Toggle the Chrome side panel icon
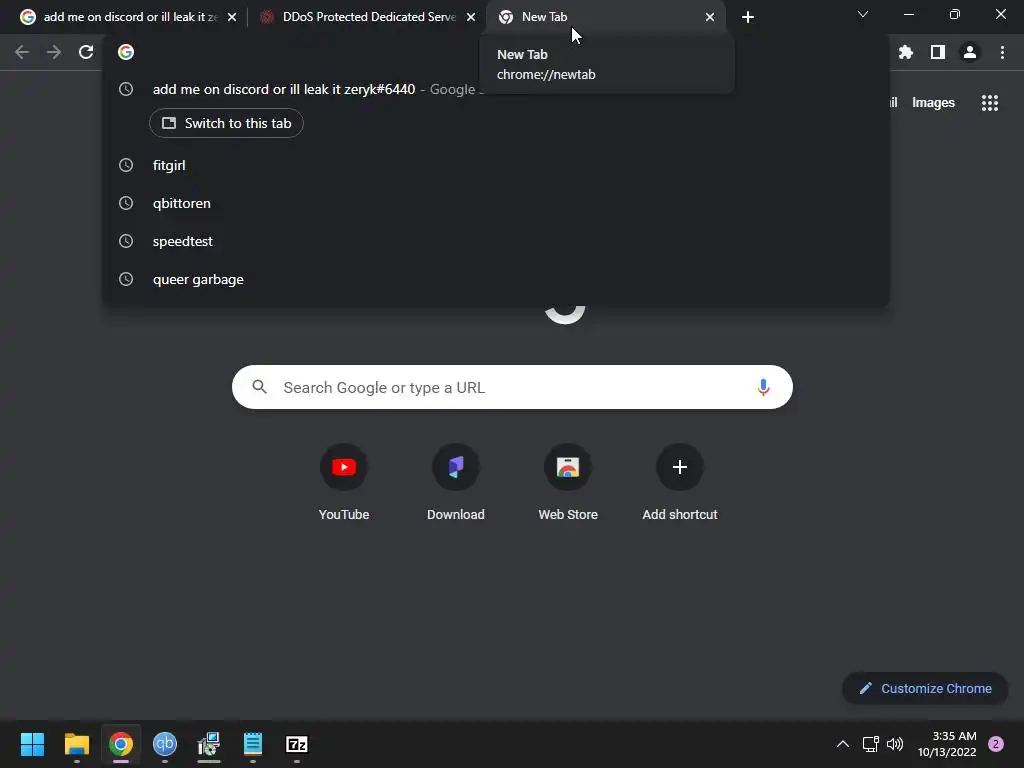The width and height of the screenshot is (1024, 768). point(938,52)
